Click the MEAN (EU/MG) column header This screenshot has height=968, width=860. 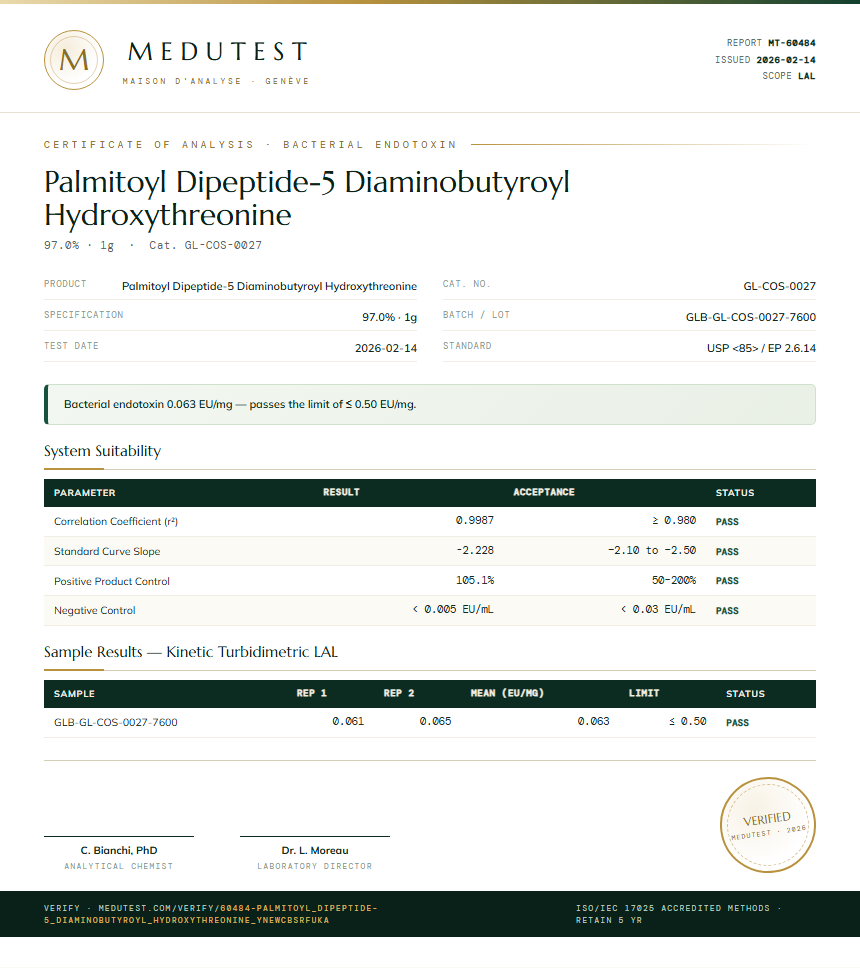coord(507,693)
